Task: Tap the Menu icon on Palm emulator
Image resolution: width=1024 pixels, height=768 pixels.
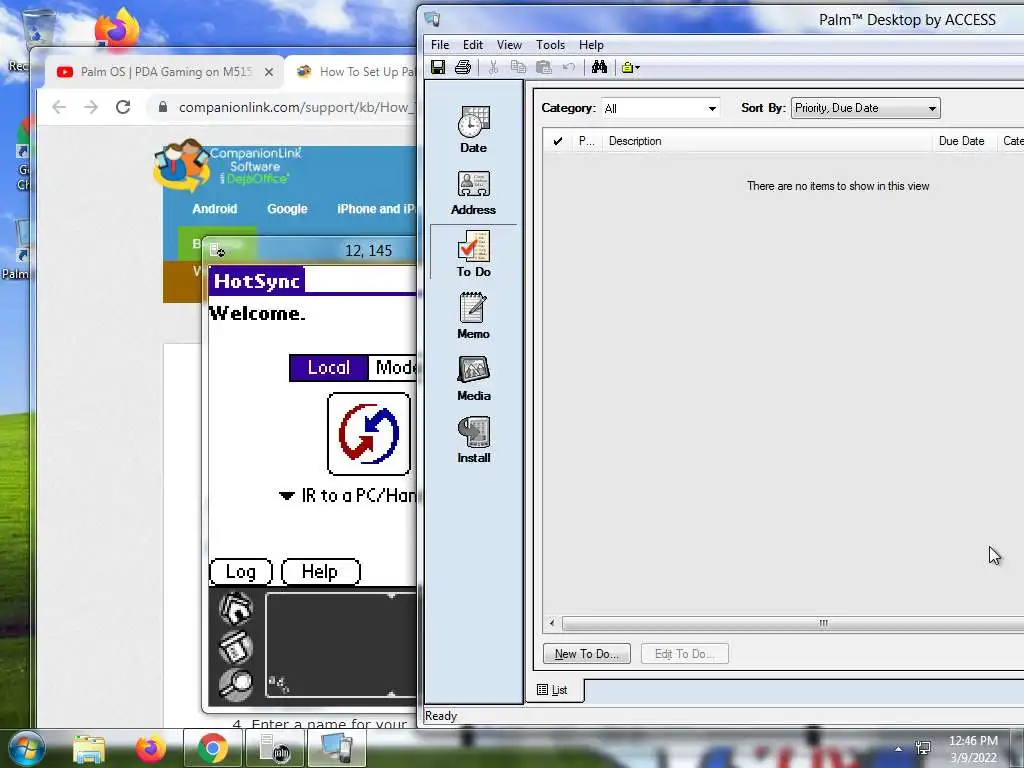Action: coord(236,647)
